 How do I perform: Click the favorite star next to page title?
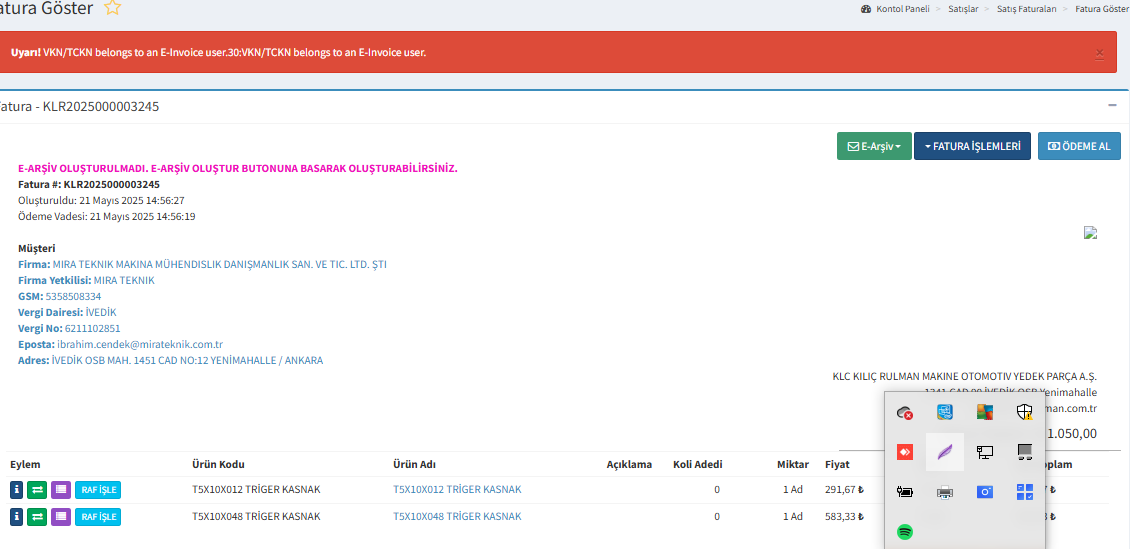[x=113, y=9]
